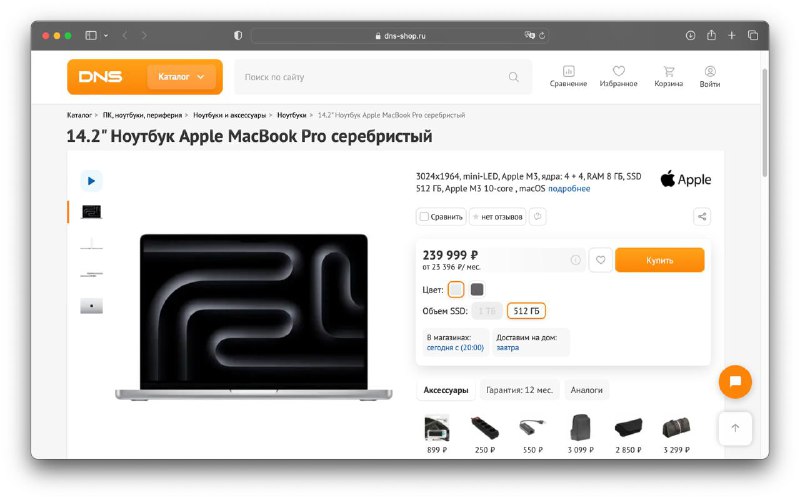Tick the Сравнить checkbox
The height and width of the screenshot is (500, 800).
(x=424, y=217)
